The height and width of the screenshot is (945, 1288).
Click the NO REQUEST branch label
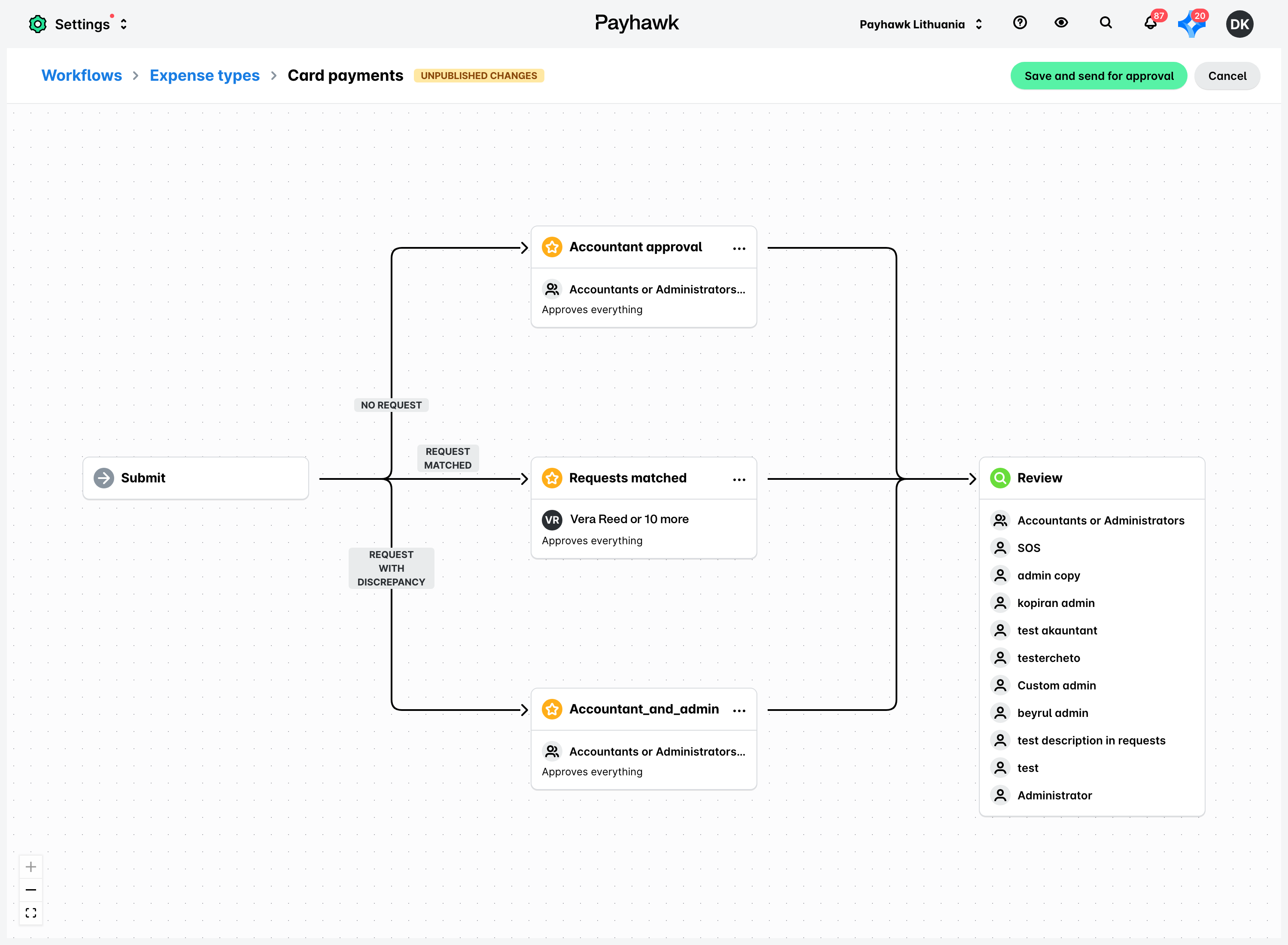pos(391,405)
